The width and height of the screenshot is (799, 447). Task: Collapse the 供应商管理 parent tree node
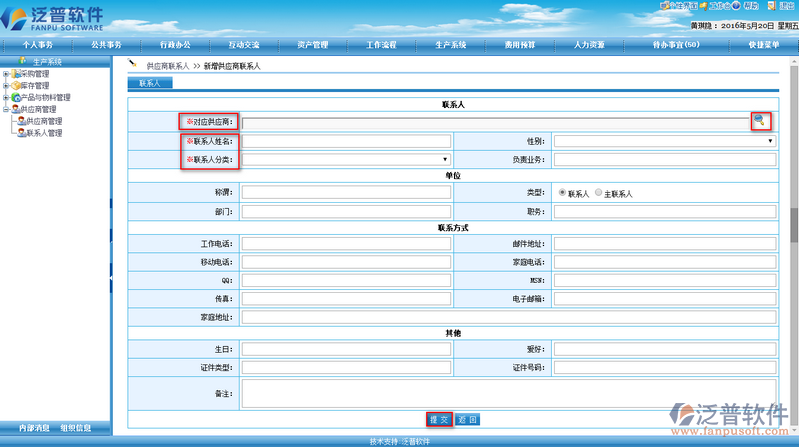pyautogui.click(x=6, y=110)
